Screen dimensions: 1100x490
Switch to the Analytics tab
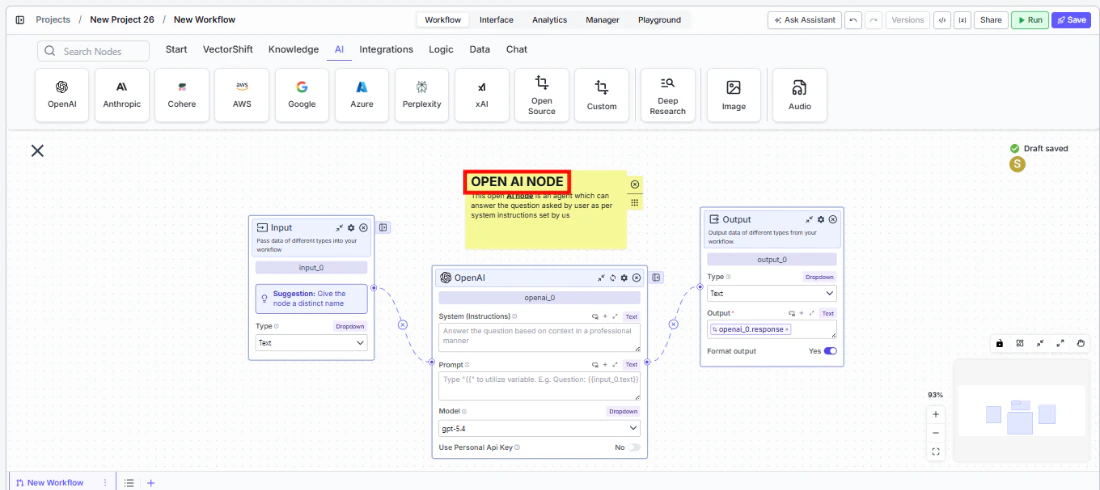pyautogui.click(x=549, y=20)
